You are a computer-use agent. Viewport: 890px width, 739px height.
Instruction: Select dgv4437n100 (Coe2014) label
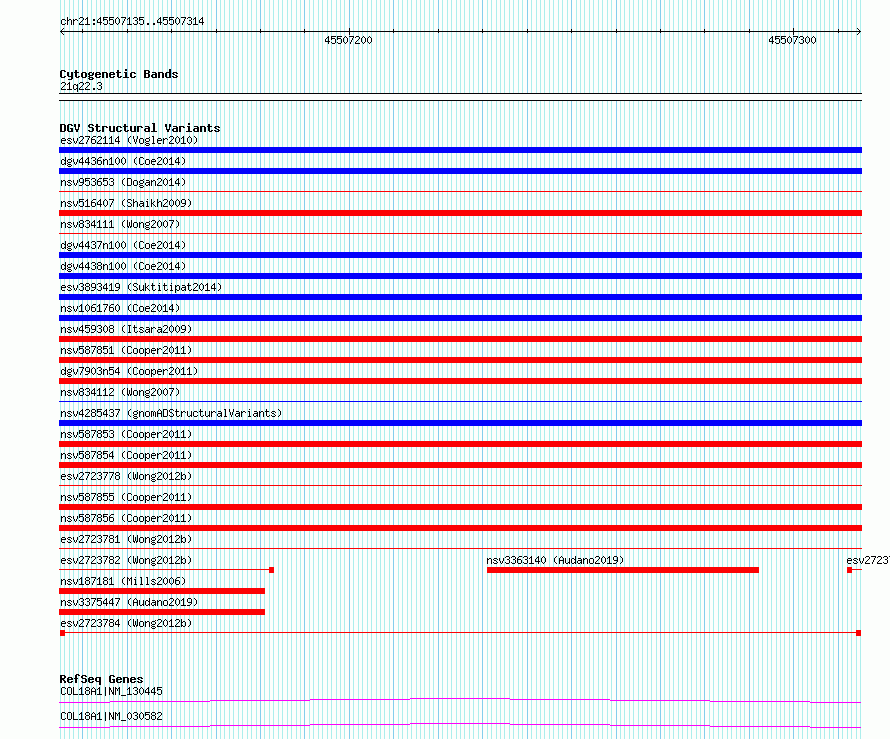click(123, 245)
